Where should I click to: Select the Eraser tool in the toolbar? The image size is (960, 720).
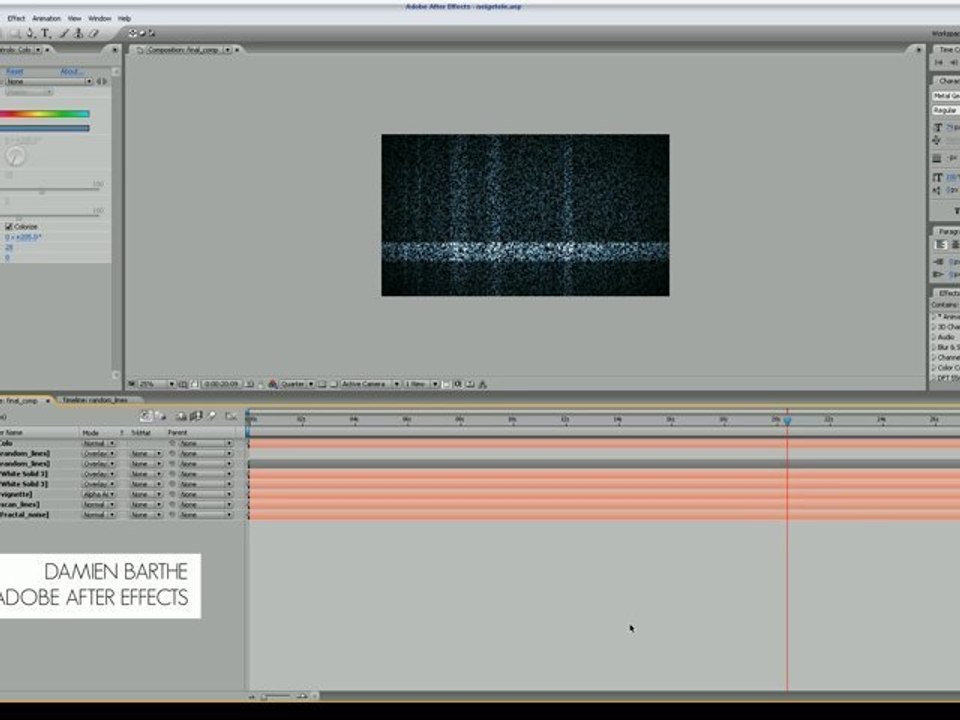point(94,34)
